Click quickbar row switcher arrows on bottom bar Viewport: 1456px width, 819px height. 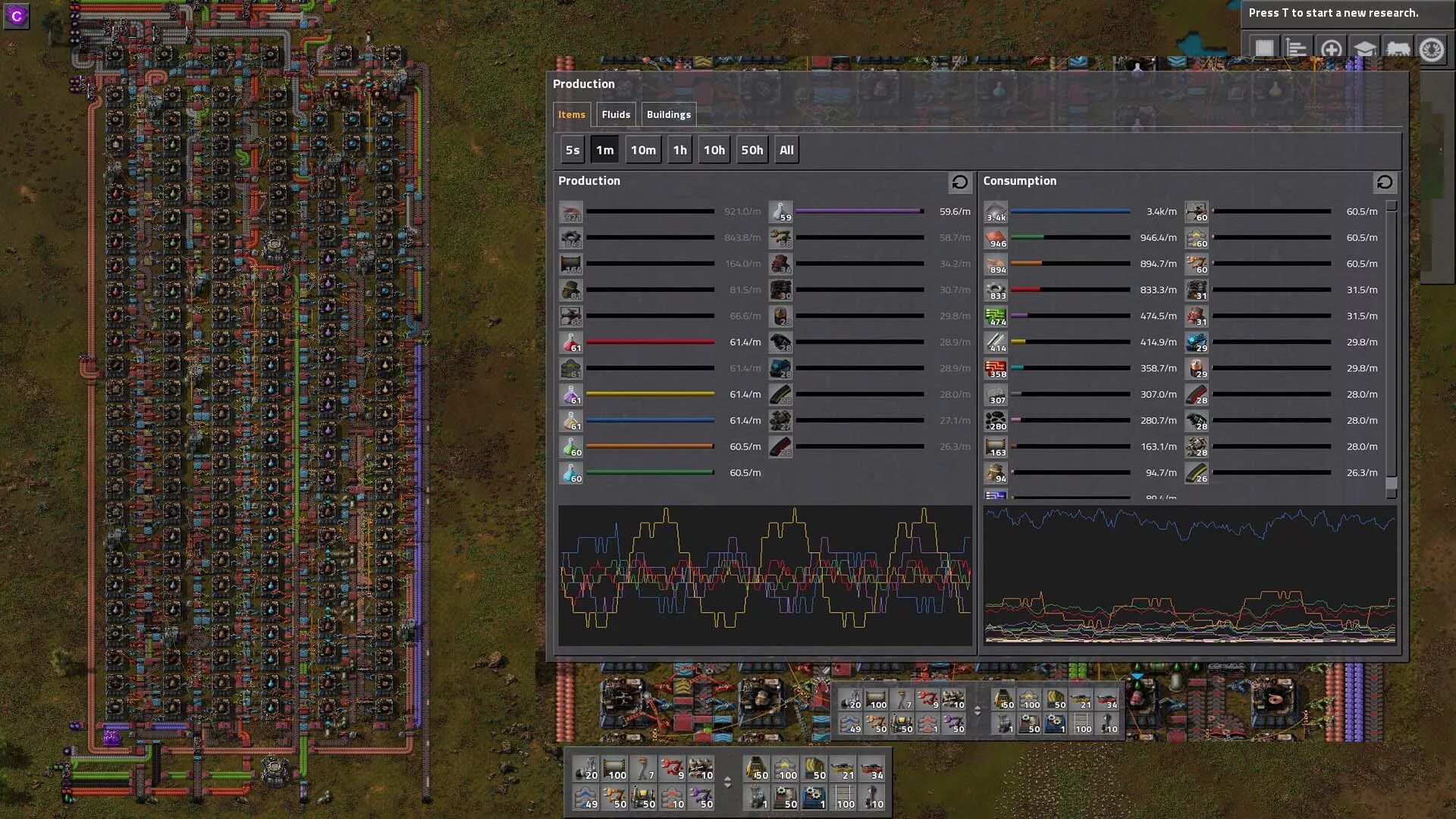[727, 782]
